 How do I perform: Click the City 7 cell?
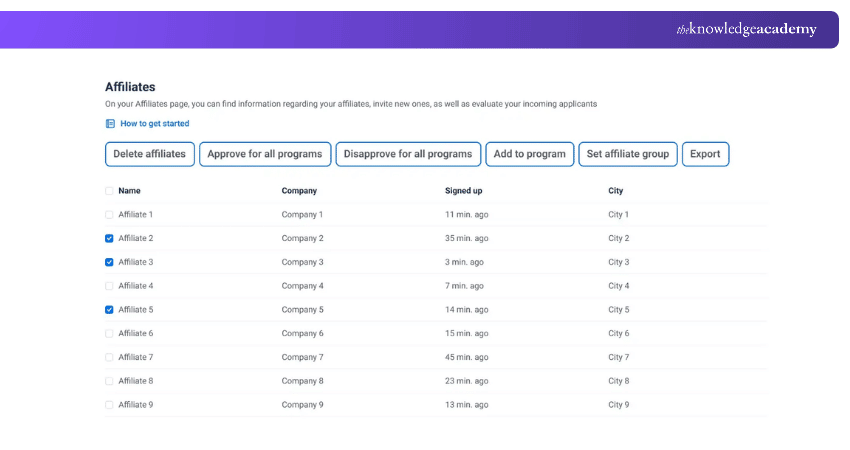pyautogui.click(x=619, y=357)
